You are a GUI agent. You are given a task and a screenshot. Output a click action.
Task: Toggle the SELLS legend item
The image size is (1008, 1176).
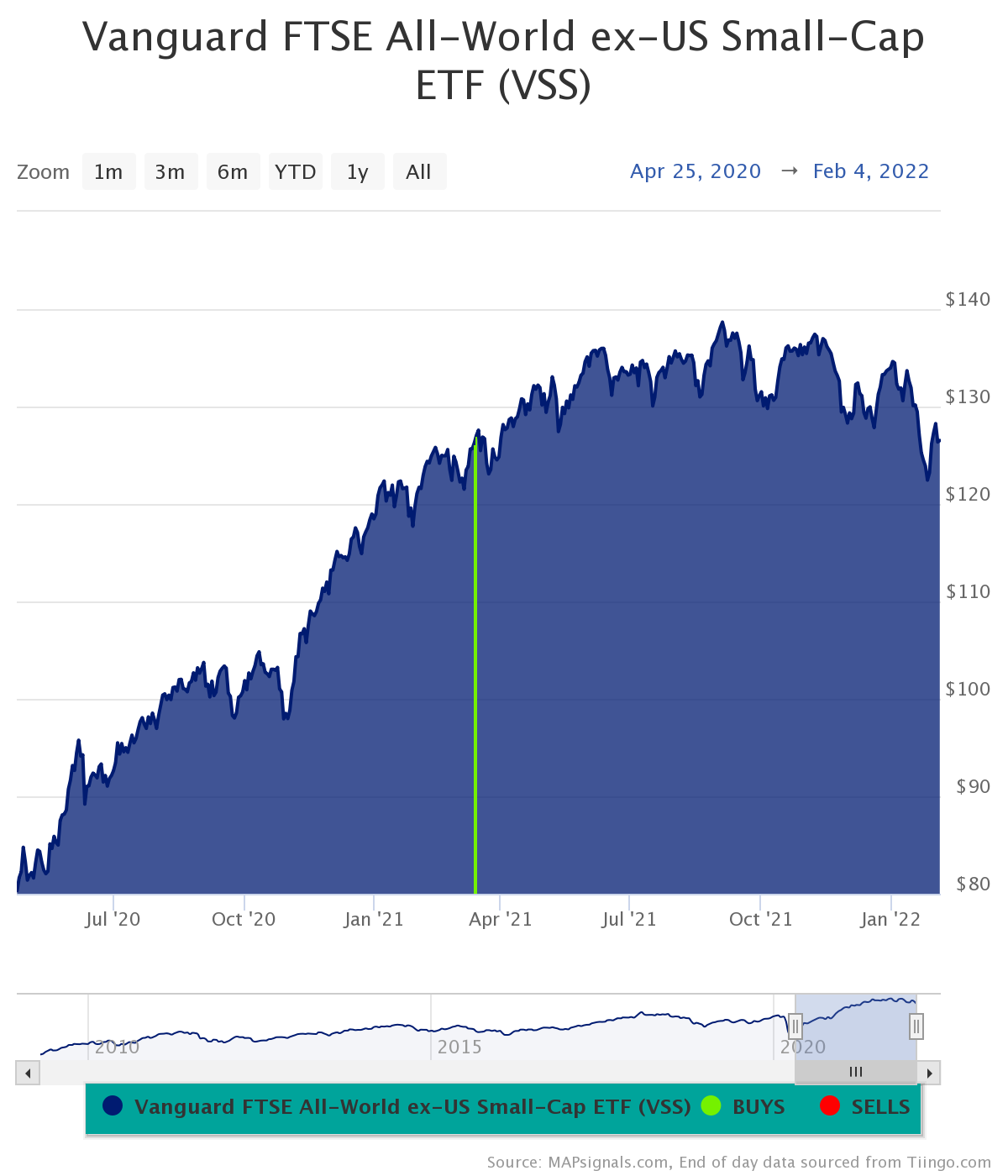click(x=864, y=1107)
